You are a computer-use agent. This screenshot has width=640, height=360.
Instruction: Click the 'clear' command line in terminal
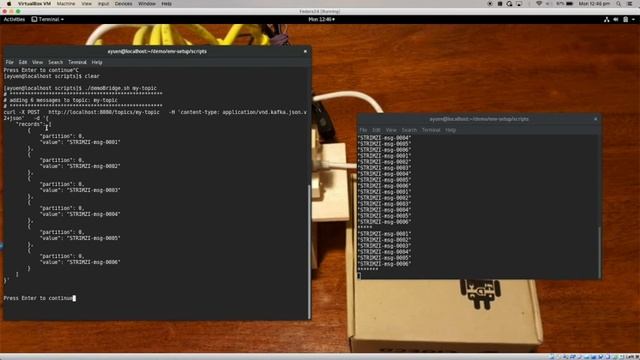(52, 76)
